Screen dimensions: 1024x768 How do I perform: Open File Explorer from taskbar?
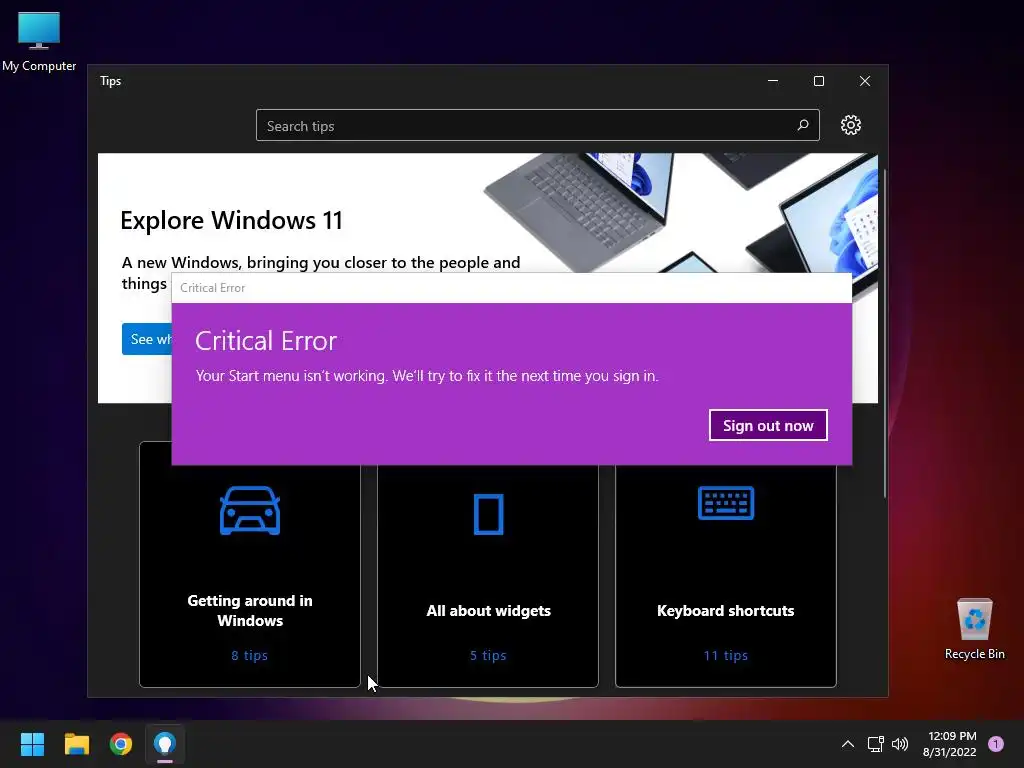76,744
